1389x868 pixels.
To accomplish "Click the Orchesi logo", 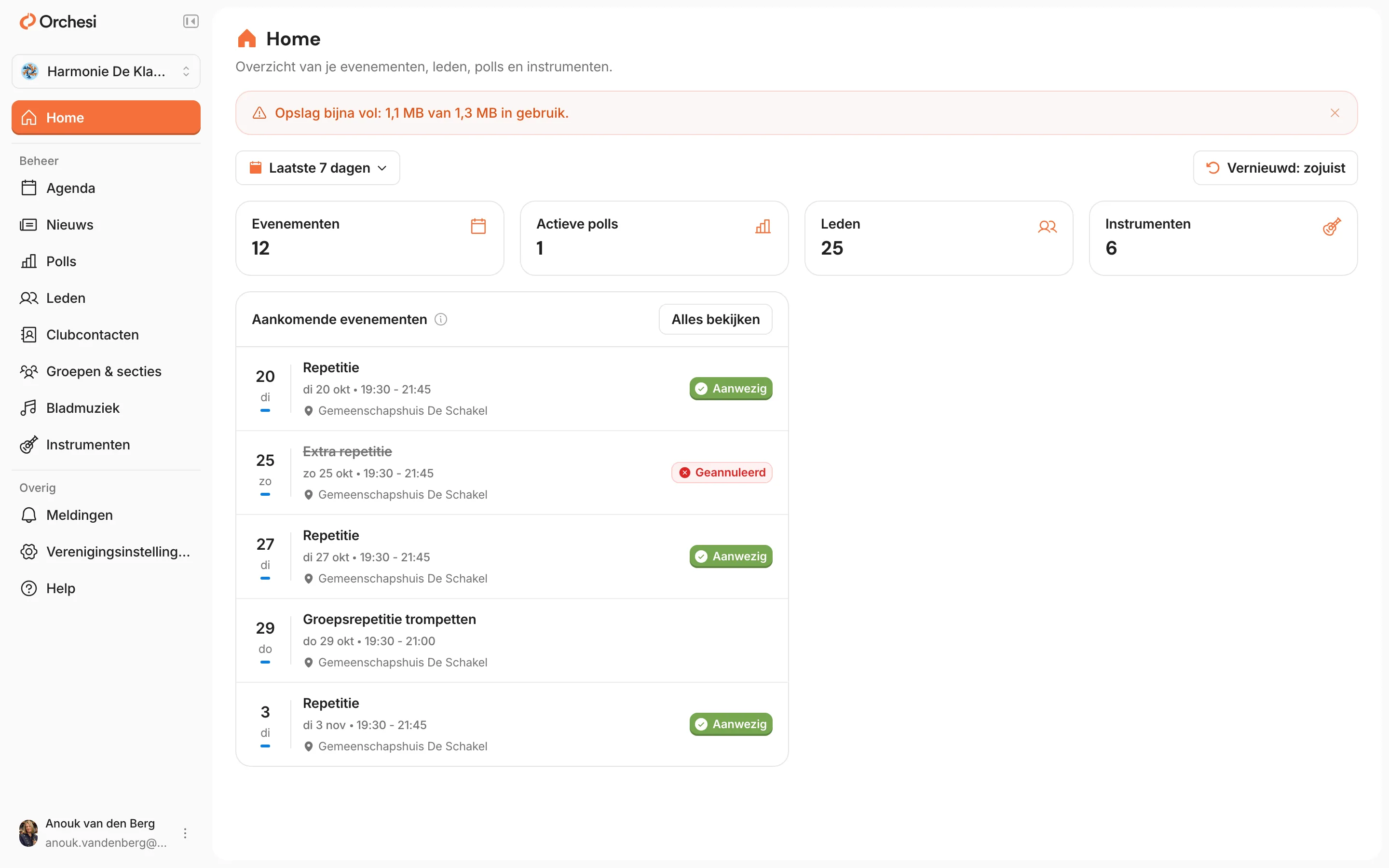I will click(58, 22).
